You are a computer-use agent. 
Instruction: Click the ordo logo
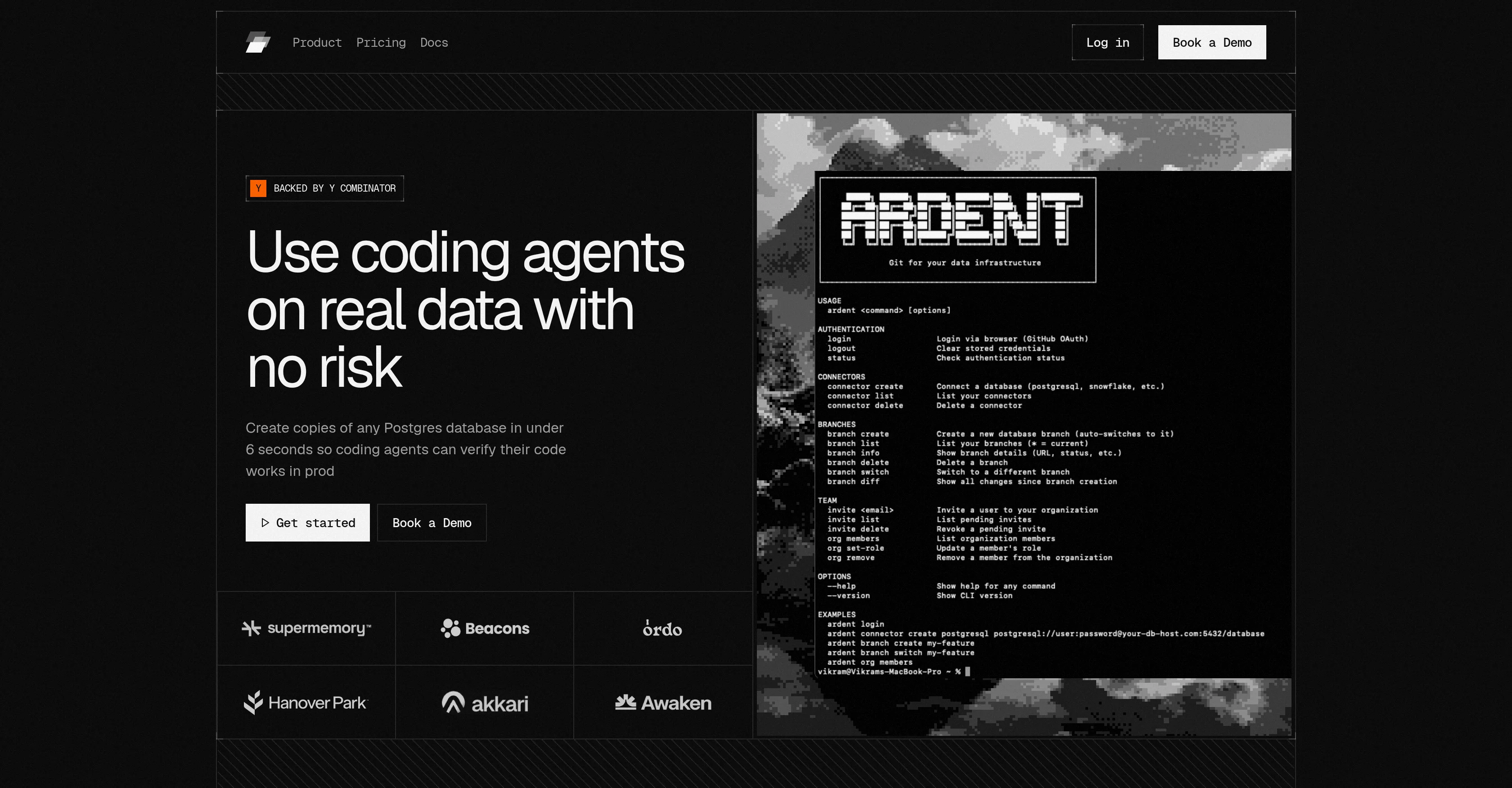click(x=662, y=629)
